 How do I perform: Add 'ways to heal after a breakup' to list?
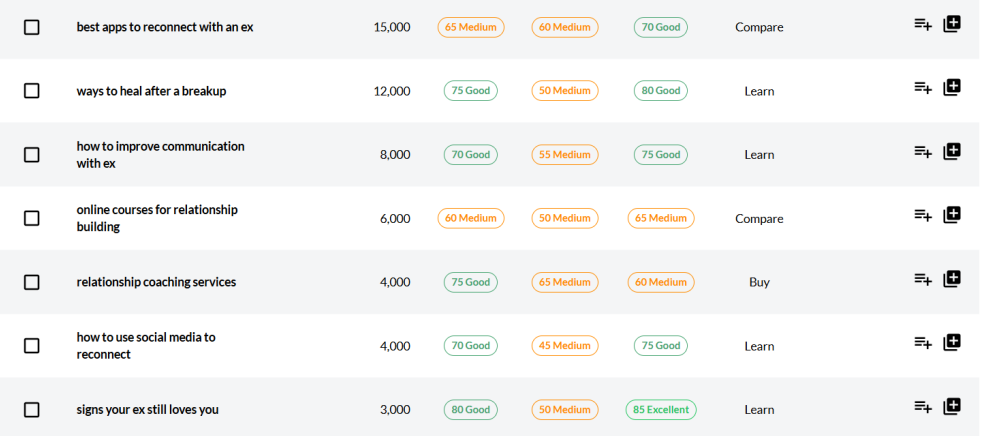click(x=922, y=88)
